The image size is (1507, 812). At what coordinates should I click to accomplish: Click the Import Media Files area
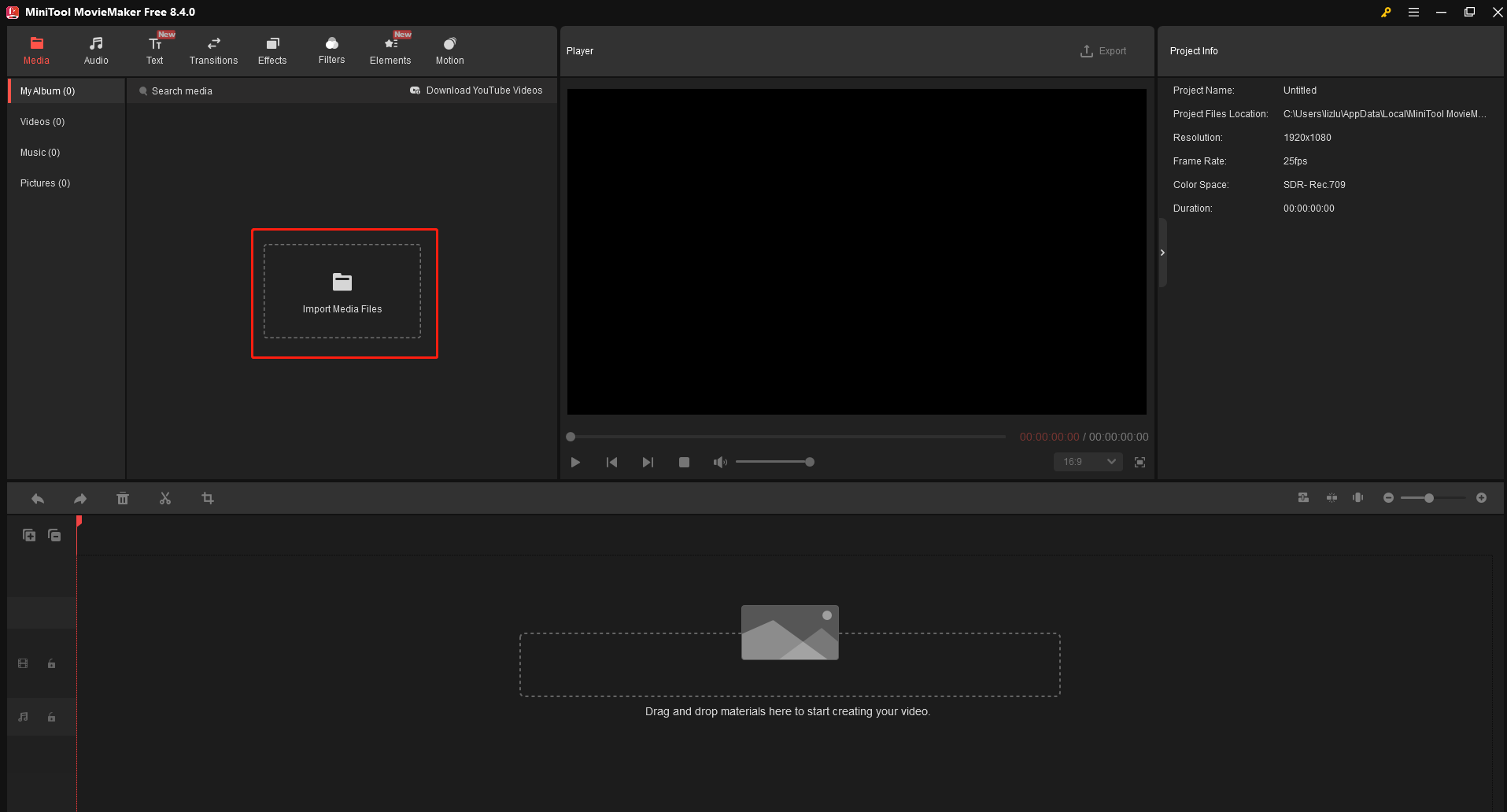pos(342,292)
